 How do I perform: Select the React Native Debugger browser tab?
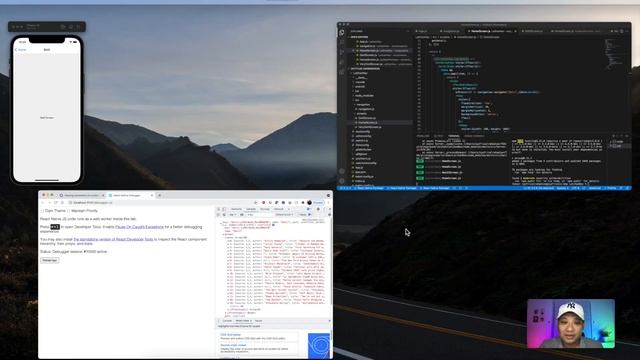click(130, 195)
